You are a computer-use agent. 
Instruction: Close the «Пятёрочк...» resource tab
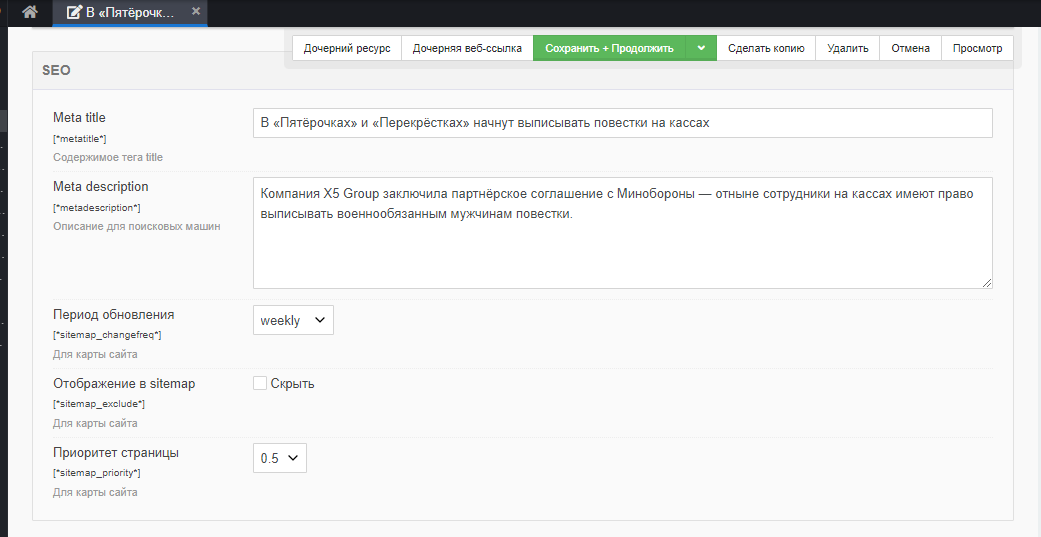(x=196, y=12)
